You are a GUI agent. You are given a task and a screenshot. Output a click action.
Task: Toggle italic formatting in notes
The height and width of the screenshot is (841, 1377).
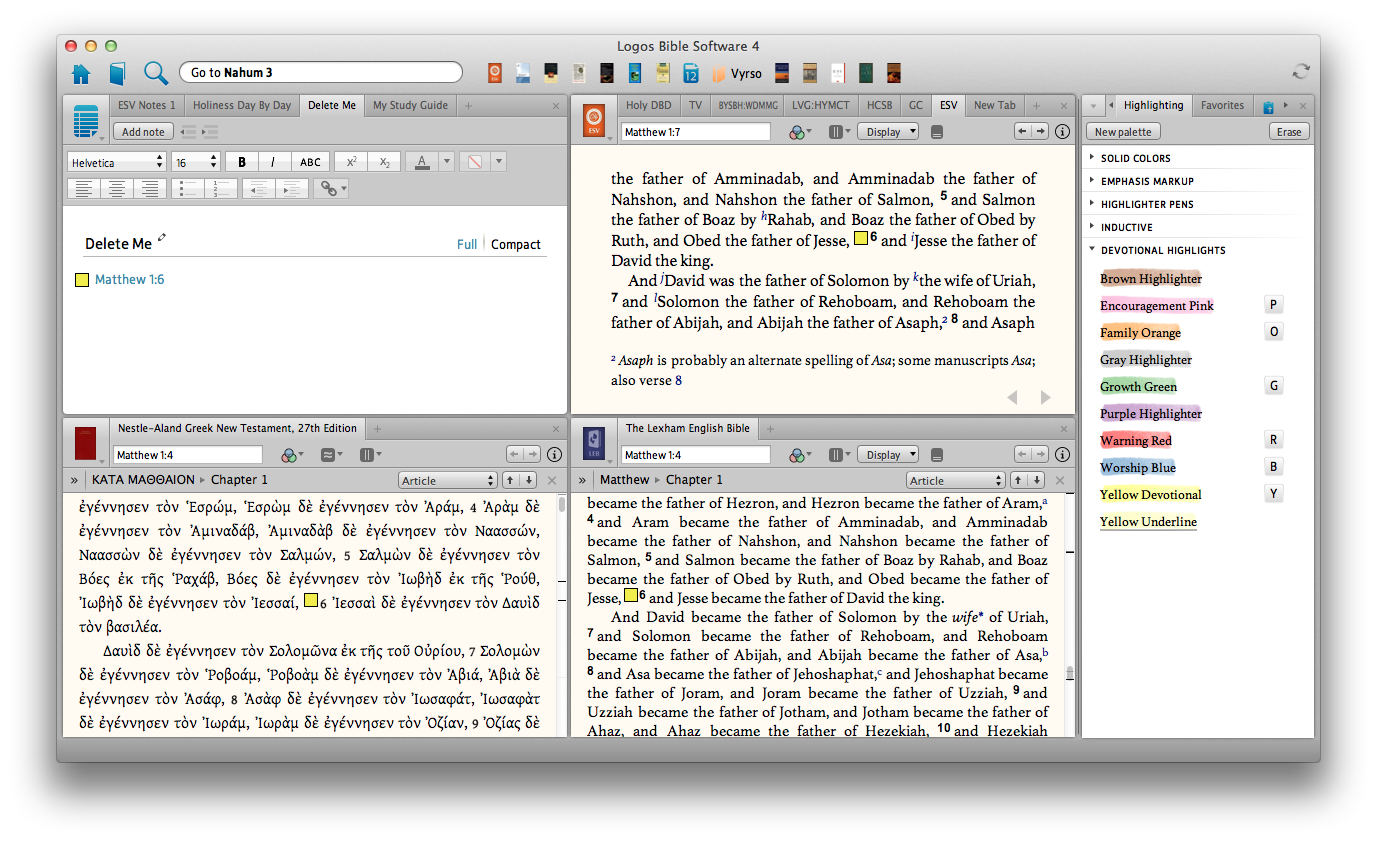click(274, 162)
